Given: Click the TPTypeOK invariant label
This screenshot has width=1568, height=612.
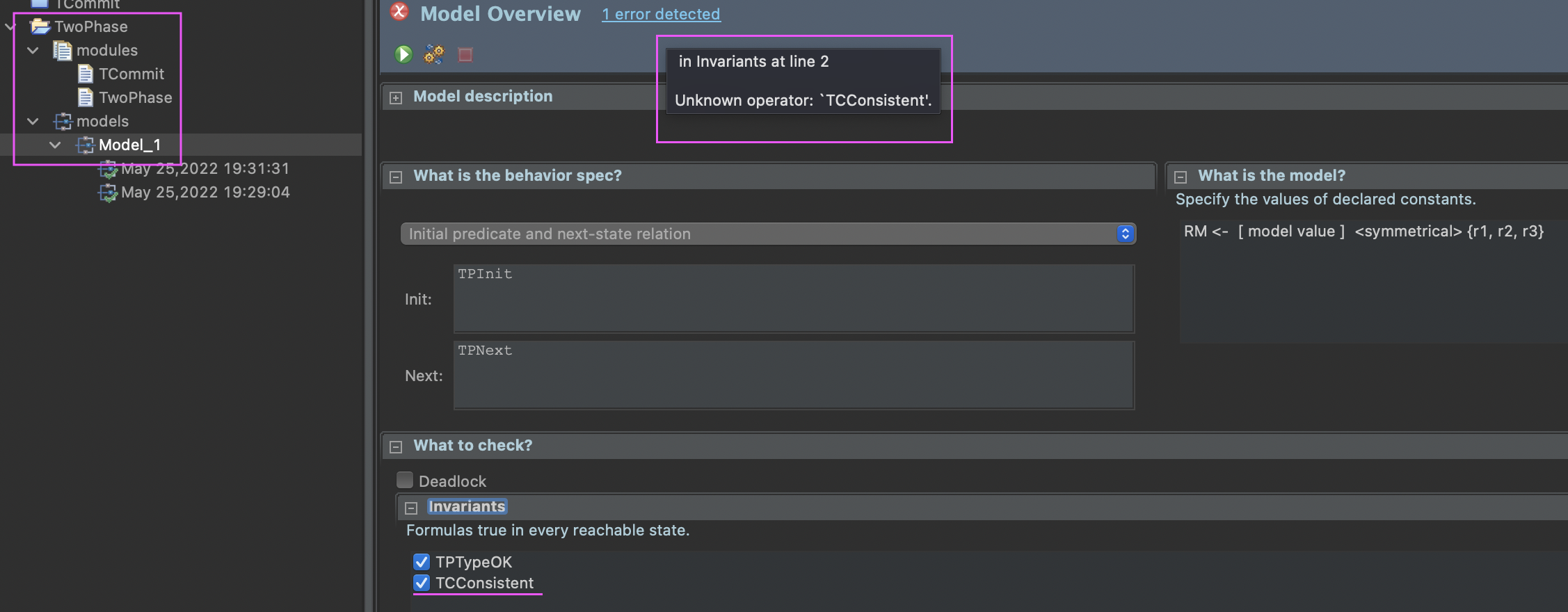Looking at the screenshot, I should (474, 562).
